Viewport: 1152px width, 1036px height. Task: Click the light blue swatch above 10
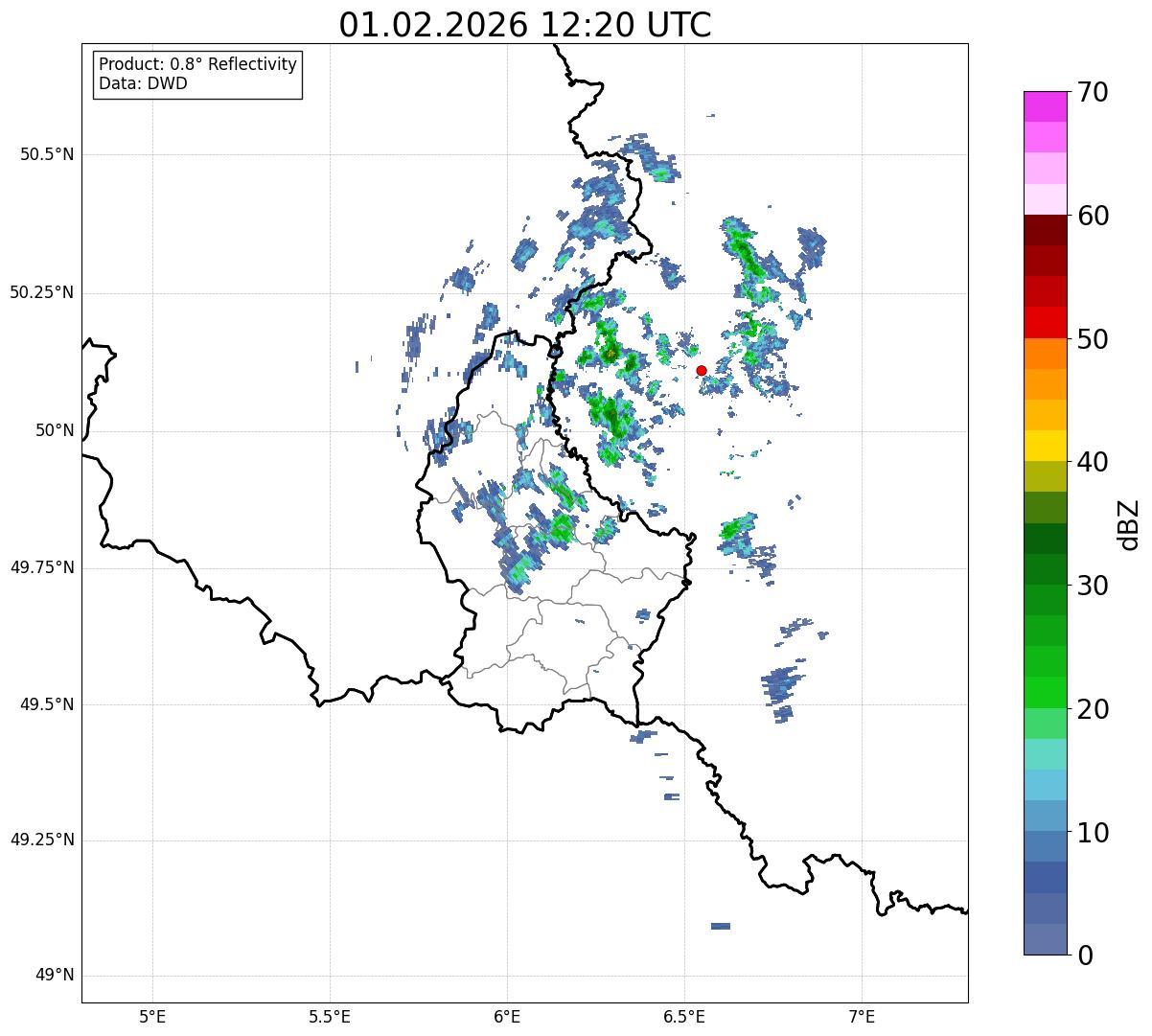[x=1045, y=816]
